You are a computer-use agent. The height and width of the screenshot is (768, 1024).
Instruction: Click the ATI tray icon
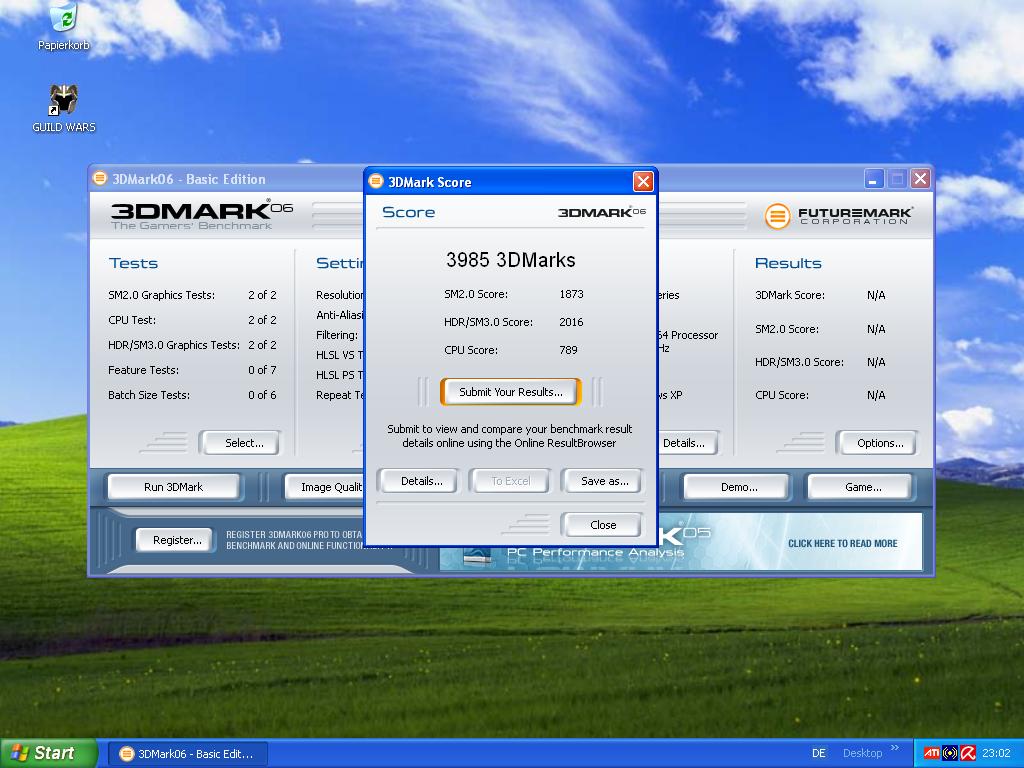pyautogui.click(x=931, y=753)
